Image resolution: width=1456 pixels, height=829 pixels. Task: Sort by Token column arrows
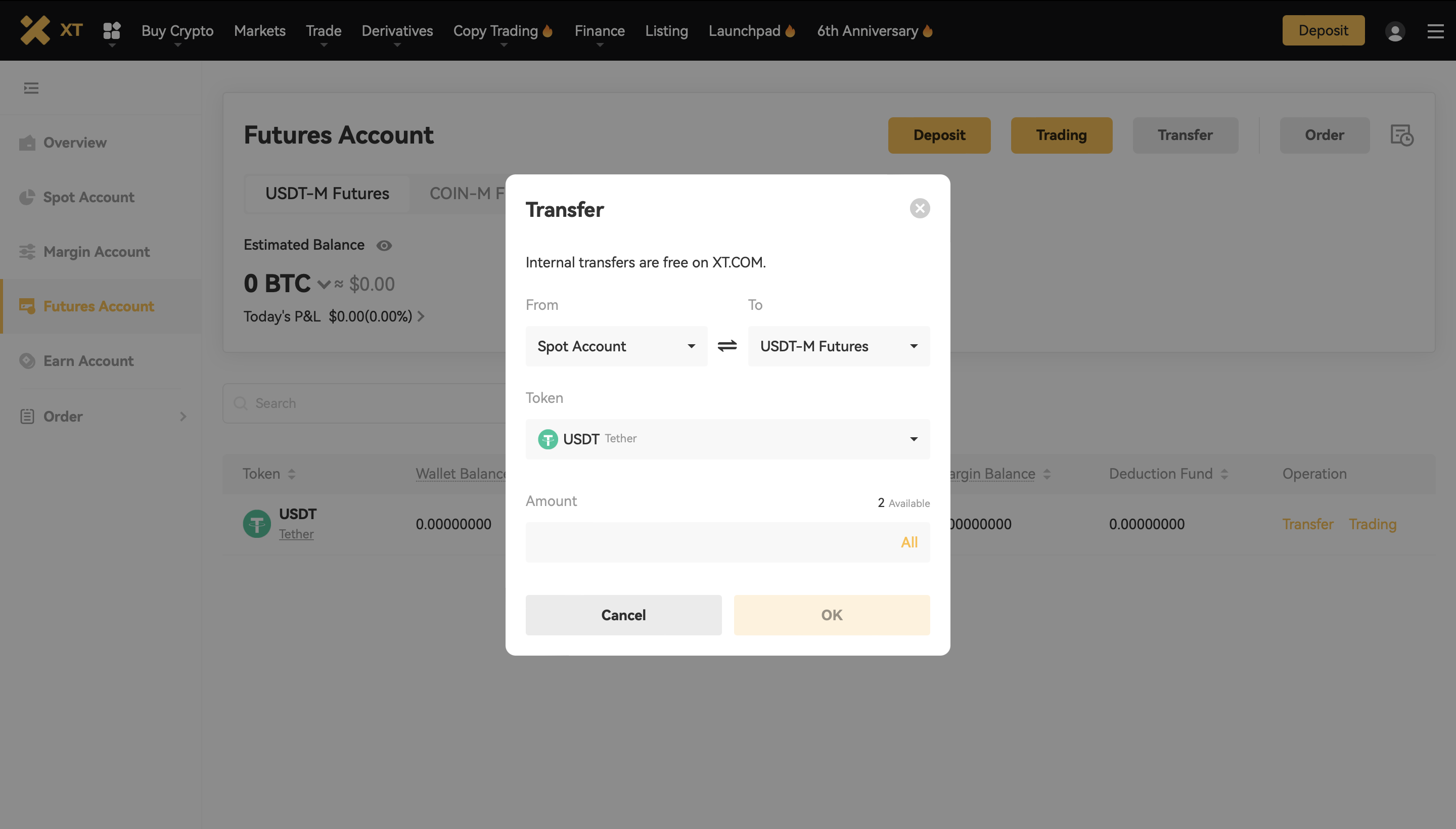(292, 474)
